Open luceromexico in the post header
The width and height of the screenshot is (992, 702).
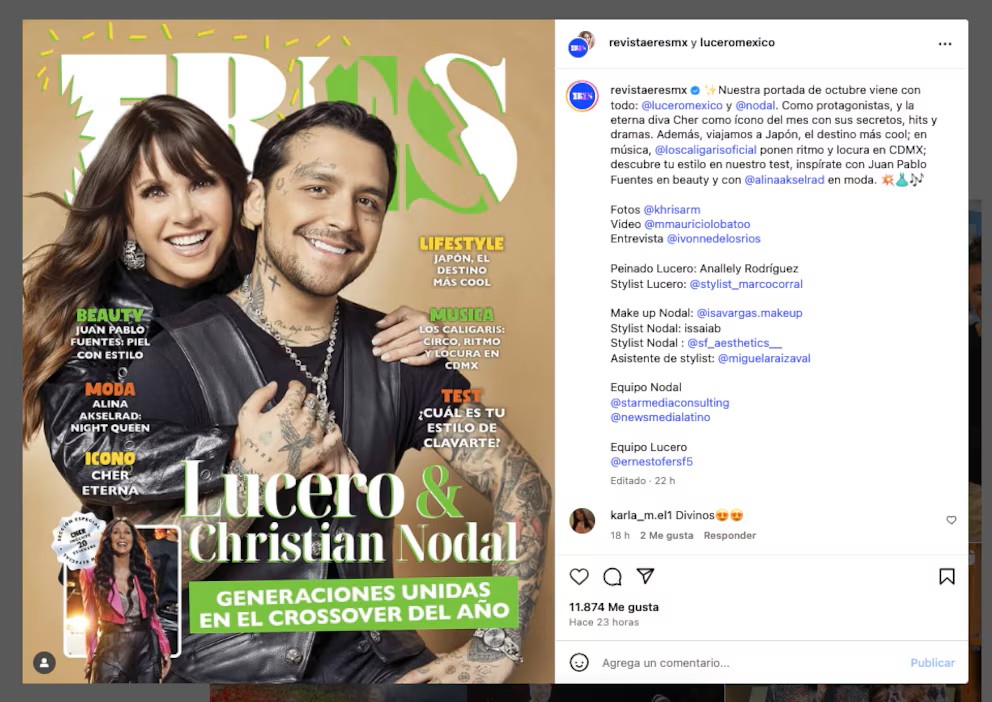pyautogui.click(x=737, y=42)
